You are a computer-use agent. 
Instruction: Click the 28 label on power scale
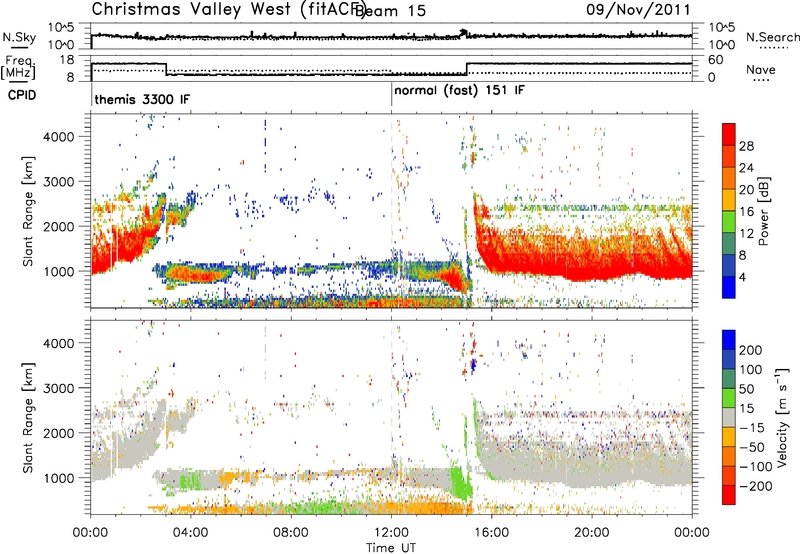pos(746,146)
